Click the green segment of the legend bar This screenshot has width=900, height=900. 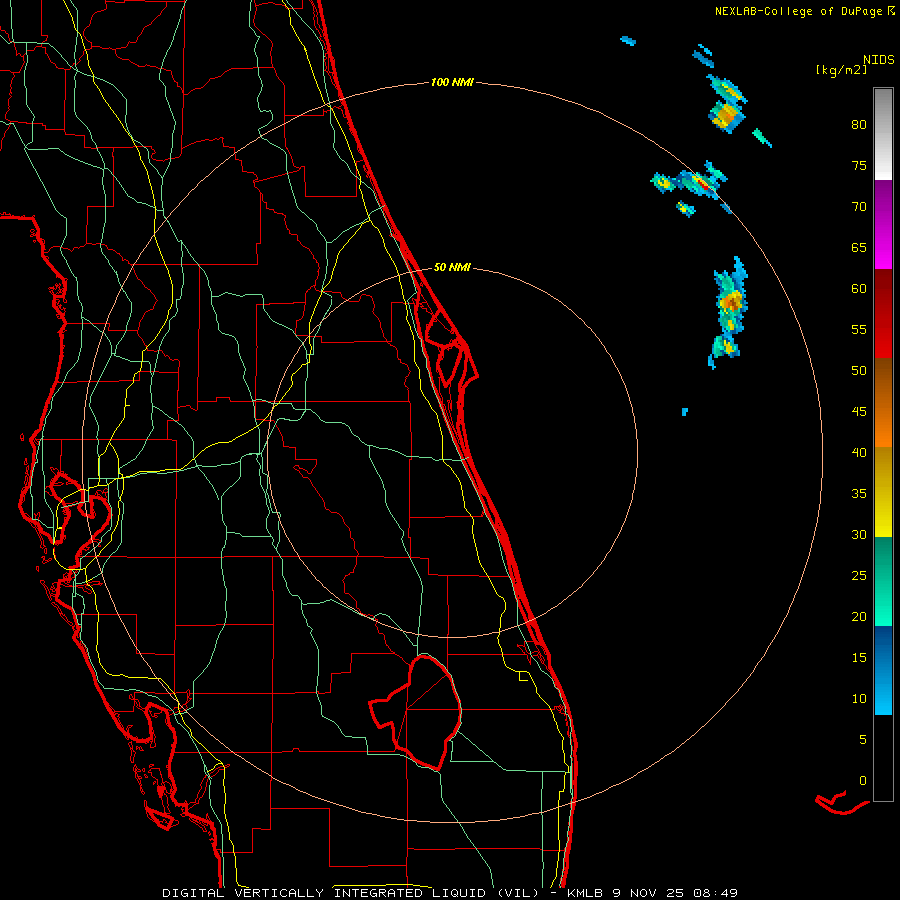(x=883, y=581)
